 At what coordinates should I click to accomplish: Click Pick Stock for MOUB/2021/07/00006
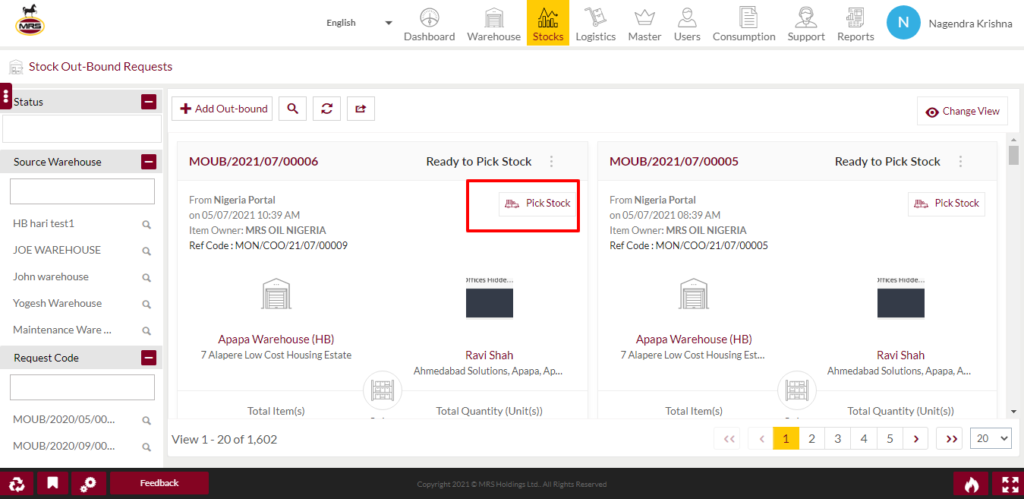pyautogui.click(x=537, y=204)
